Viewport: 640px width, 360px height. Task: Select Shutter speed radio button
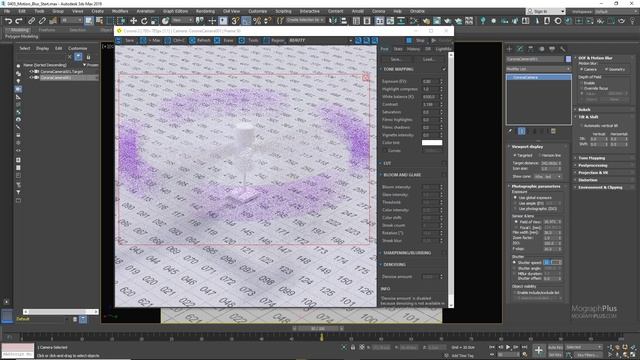click(515, 262)
